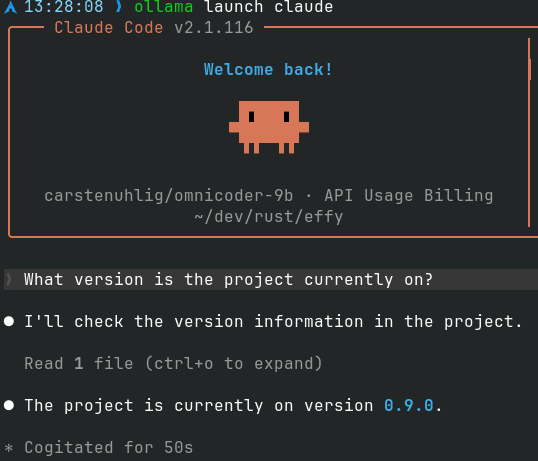Click the middle dot separator before "API Usage Billing"
The image size is (538, 461).
pos(308,196)
